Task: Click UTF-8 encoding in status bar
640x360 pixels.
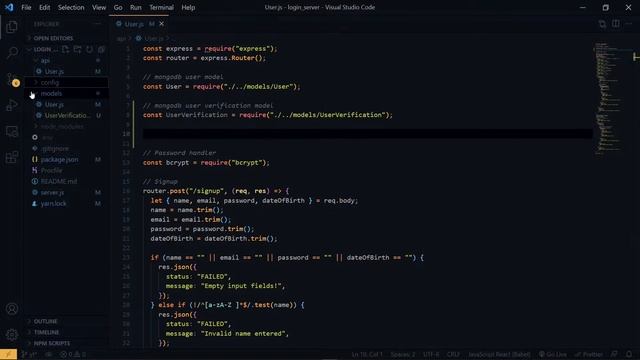Action: tap(431, 354)
